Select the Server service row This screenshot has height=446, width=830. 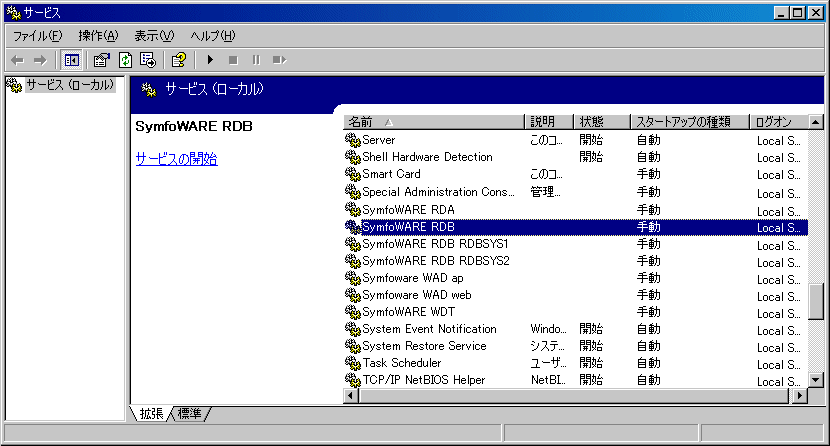[576, 140]
